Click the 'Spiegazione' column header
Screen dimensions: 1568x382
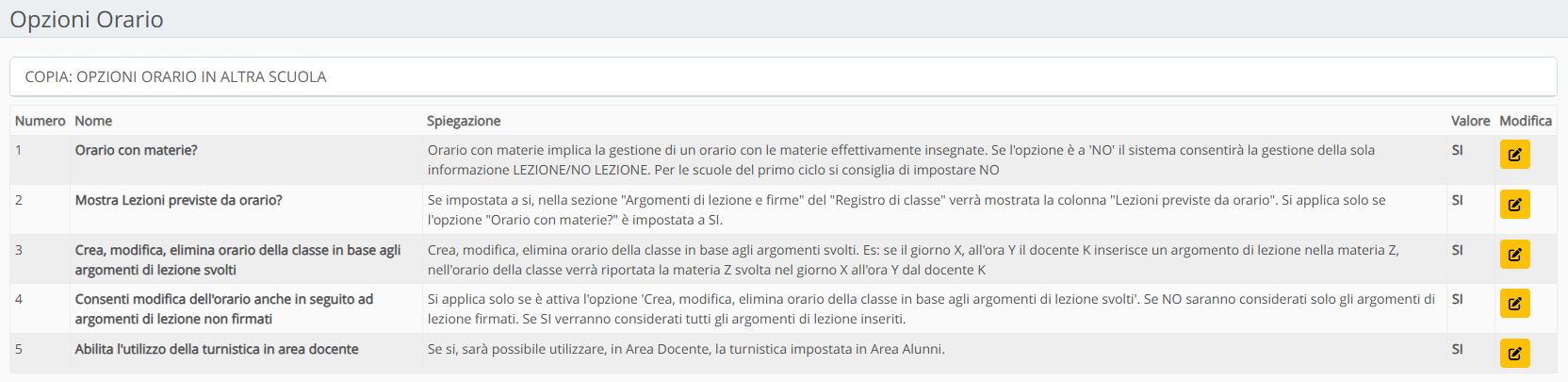[x=464, y=121]
